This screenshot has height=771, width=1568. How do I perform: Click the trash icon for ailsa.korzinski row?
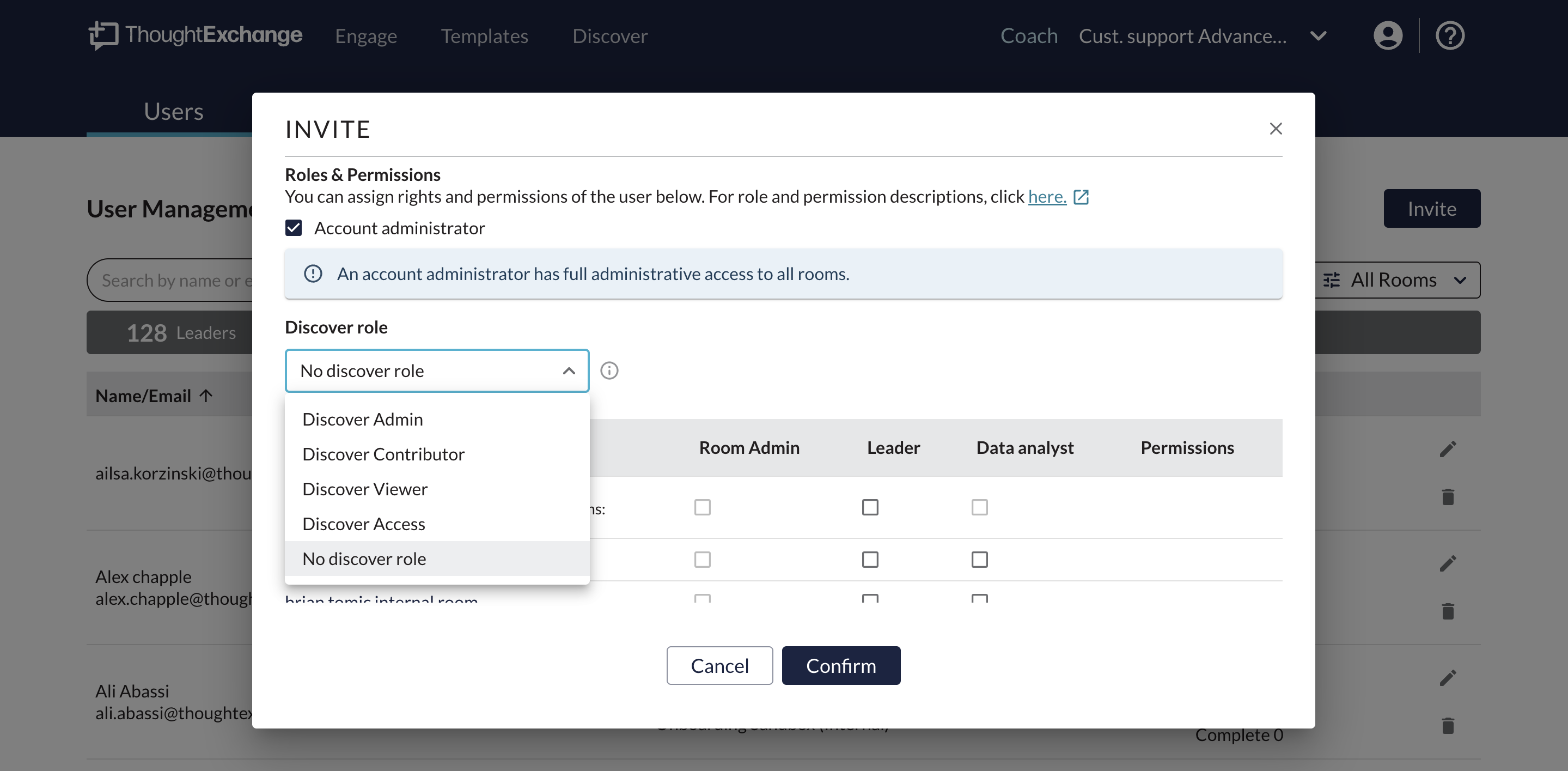click(1448, 497)
